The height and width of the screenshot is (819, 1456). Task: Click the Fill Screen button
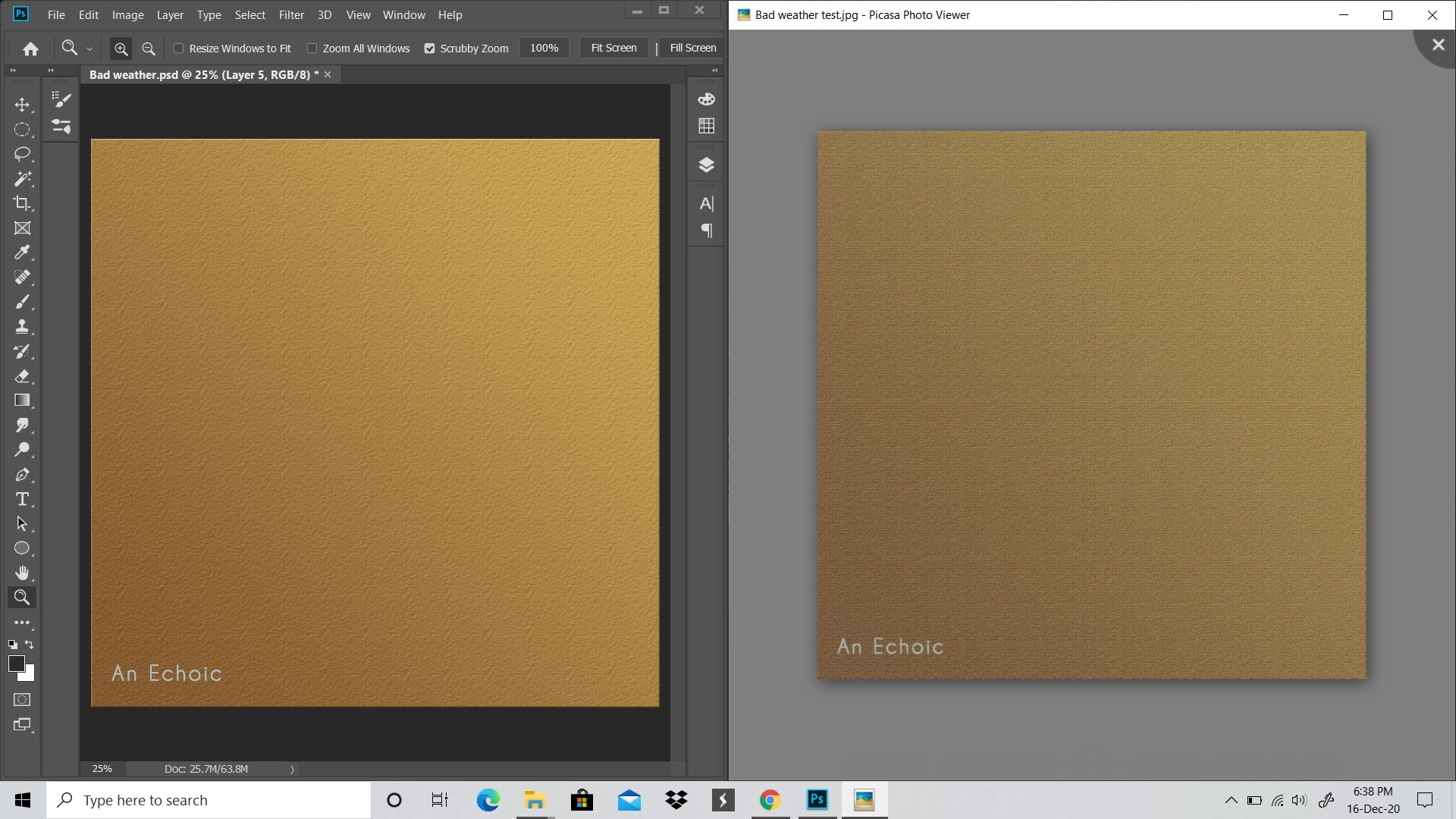click(x=692, y=48)
